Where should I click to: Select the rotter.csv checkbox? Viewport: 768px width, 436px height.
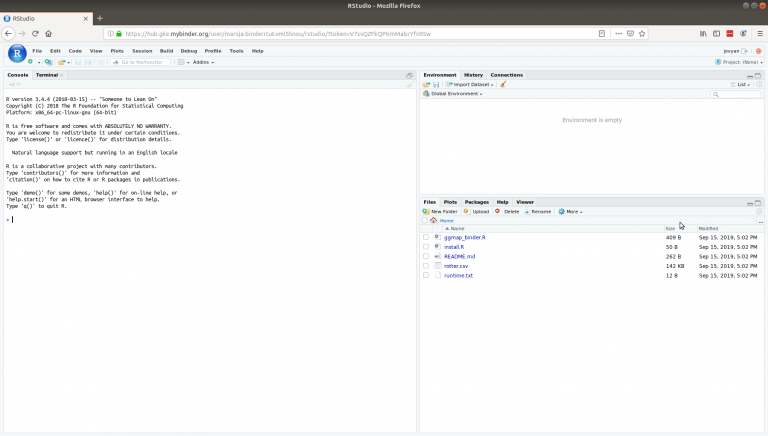(426, 266)
